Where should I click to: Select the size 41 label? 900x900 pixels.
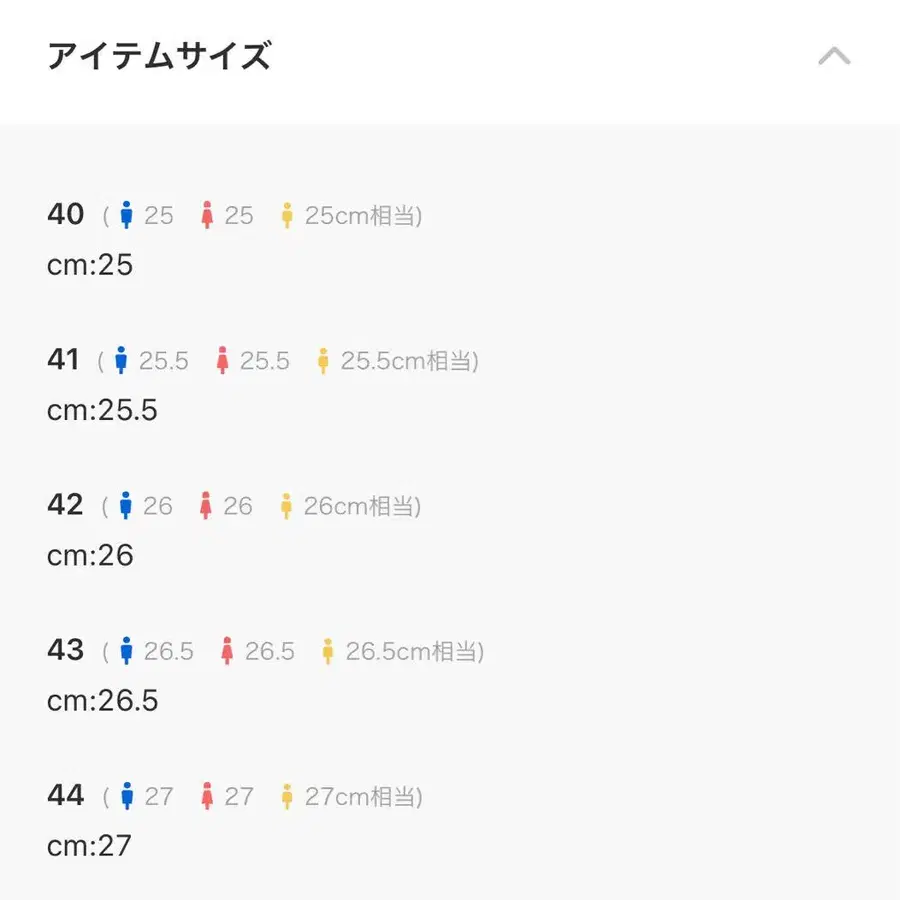pyautogui.click(x=63, y=360)
